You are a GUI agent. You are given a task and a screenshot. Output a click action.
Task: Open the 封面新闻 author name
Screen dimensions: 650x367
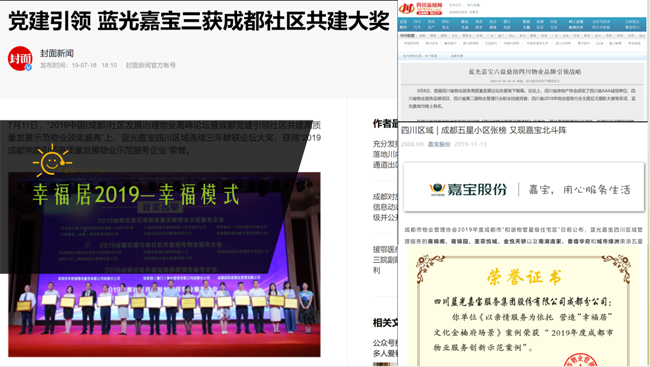(57, 53)
